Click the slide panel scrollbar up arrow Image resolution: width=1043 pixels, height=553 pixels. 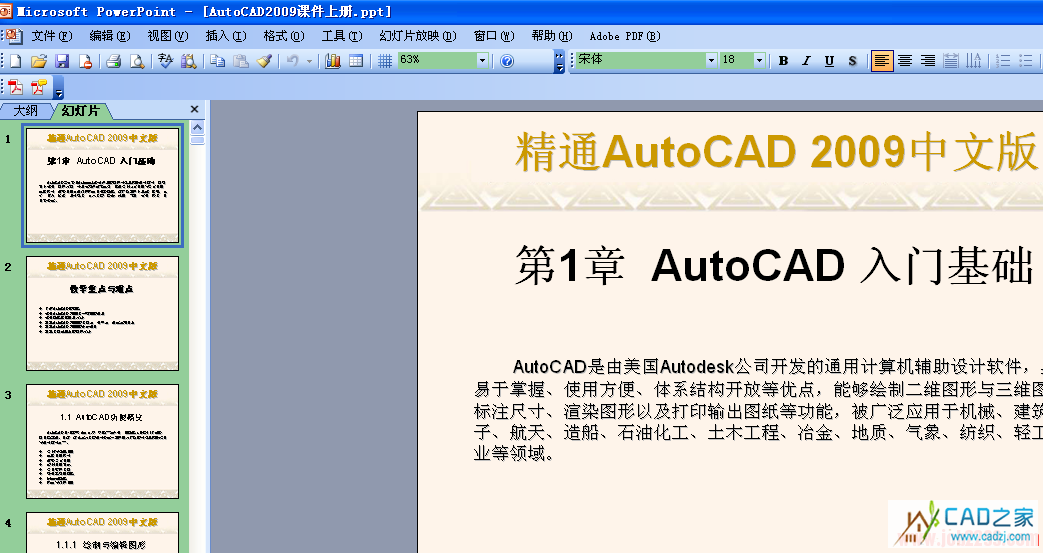coord(197,128)
